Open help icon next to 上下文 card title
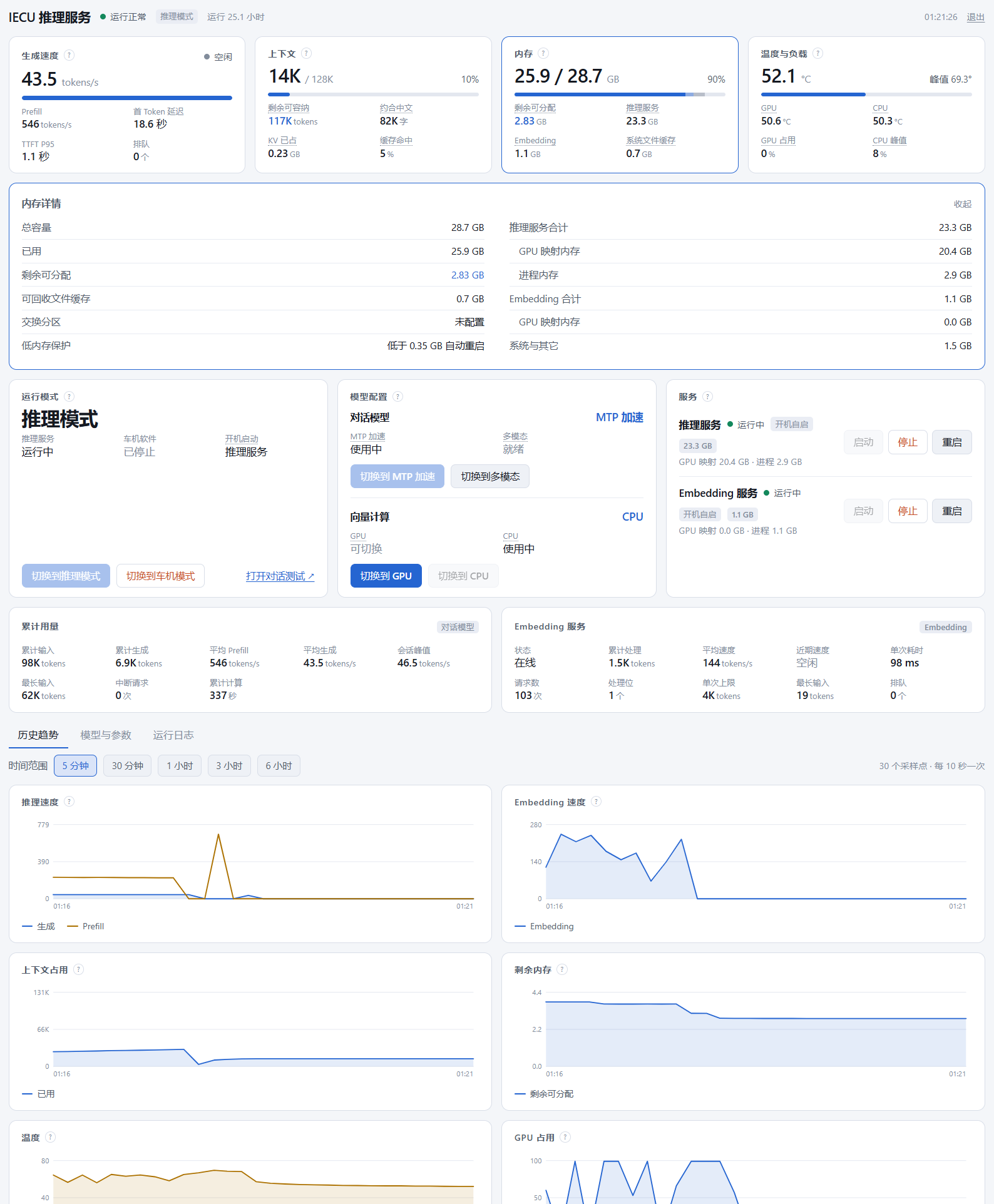Image resolution: width=994 pixels, height=1204 pixels. (306, 53)
